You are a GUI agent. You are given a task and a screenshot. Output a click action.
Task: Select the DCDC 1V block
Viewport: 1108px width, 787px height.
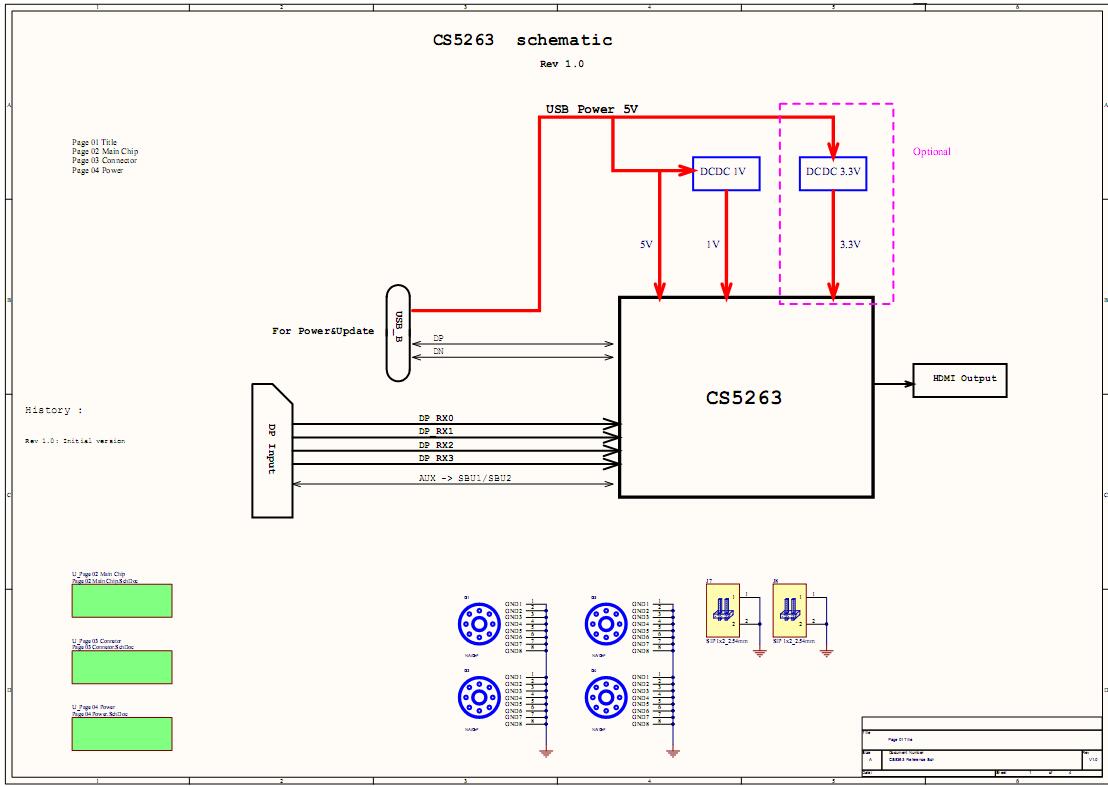(726, 173)
